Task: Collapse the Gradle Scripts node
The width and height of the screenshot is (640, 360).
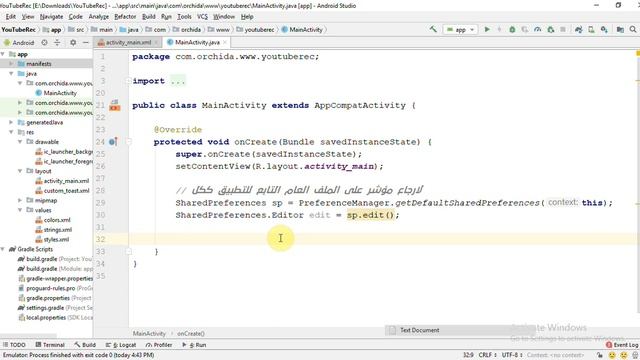Action: (3, 249)
